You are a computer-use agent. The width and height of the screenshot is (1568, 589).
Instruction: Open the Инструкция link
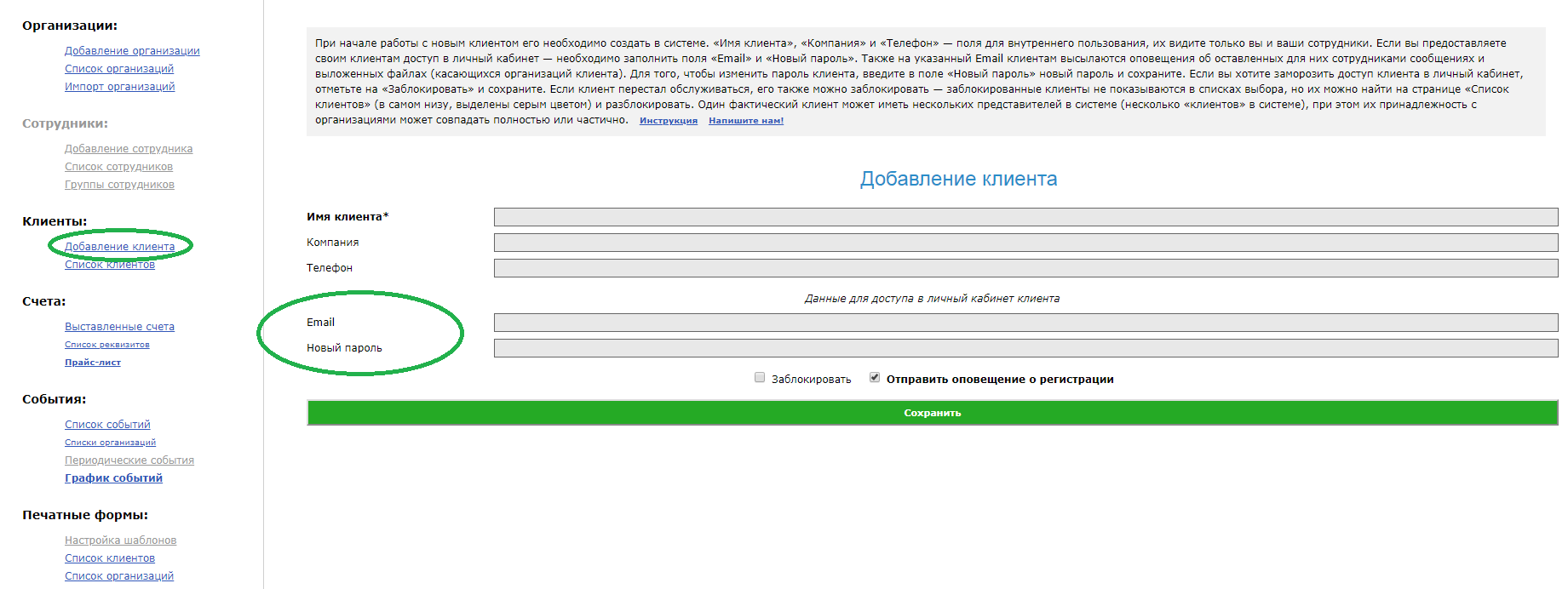pyautogui.click(x=668, y=121)
